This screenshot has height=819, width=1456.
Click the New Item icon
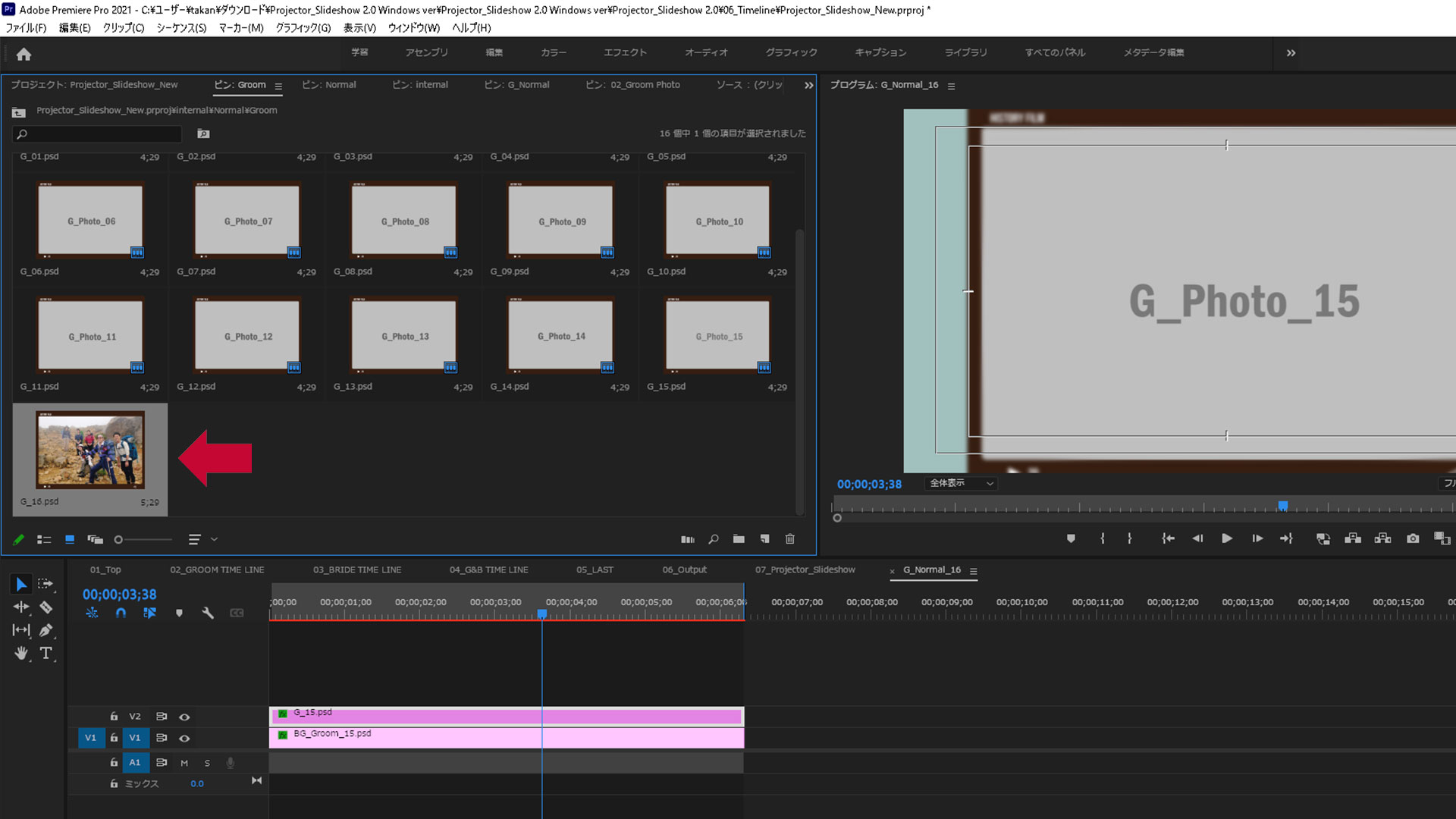pos(764,539)
